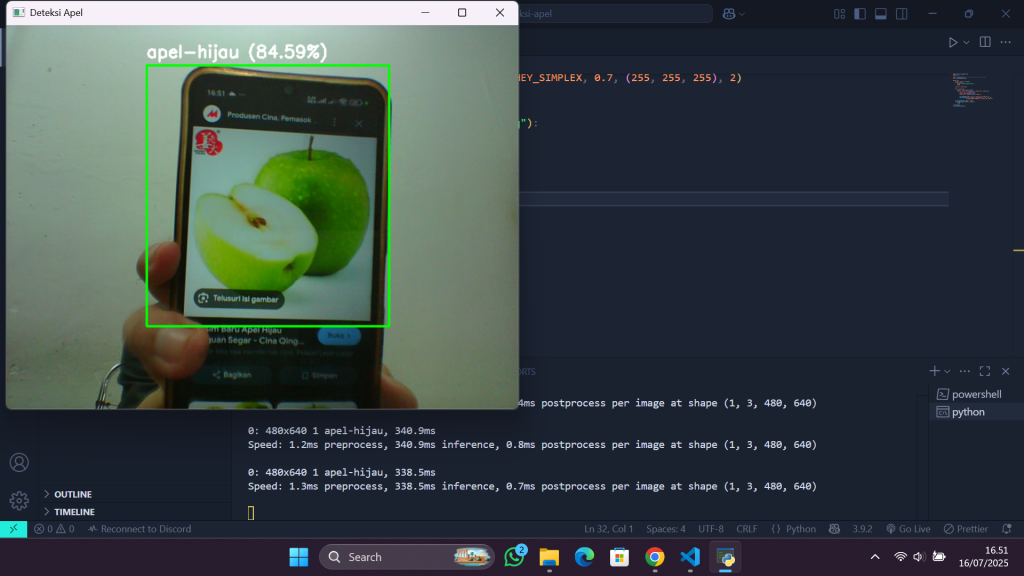The width and height of the screenshot is (1024, 576).
Task: Open the run button dropdown arrow
Action: (x=966, y=42)
